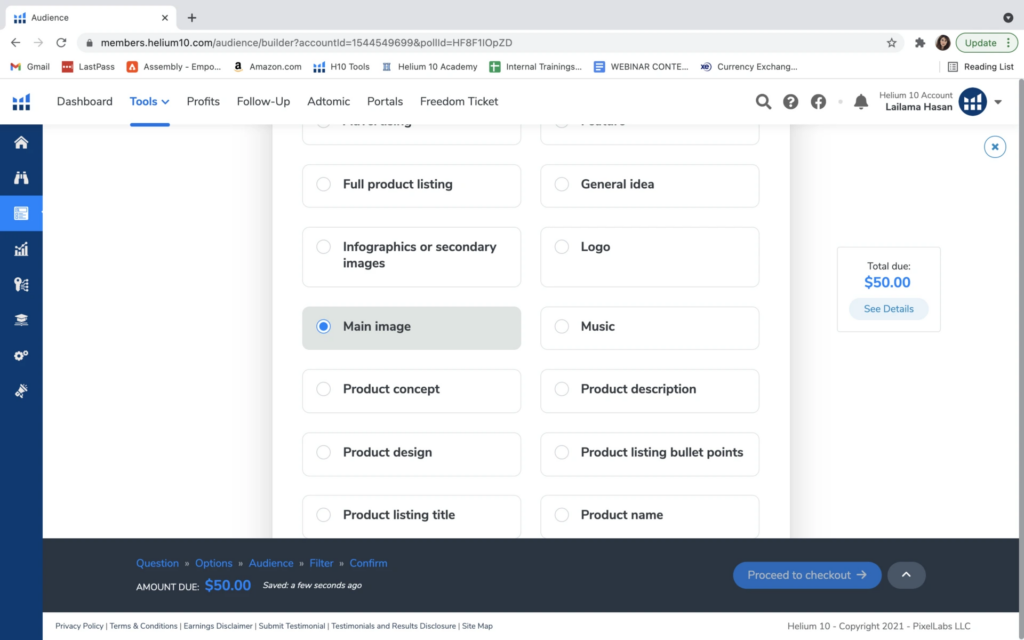Click the Proceed to checkout button
This screenshot has height=640, width=1024.
[x=807, y=575]
